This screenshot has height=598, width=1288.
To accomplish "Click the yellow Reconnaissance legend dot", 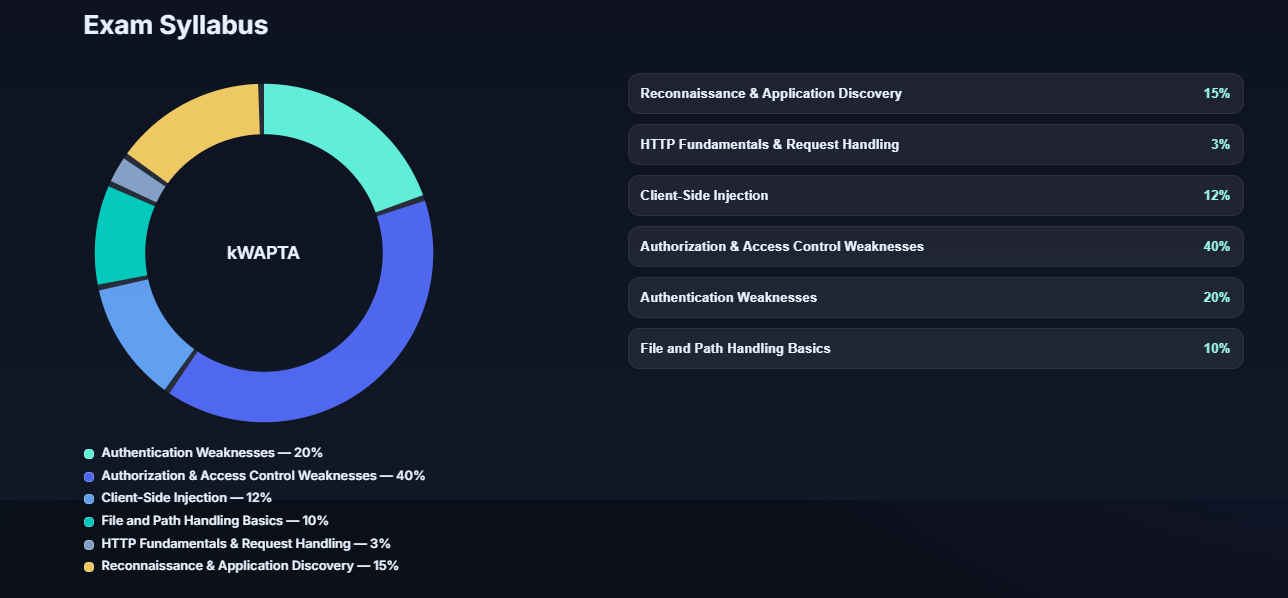I will 89,567.
